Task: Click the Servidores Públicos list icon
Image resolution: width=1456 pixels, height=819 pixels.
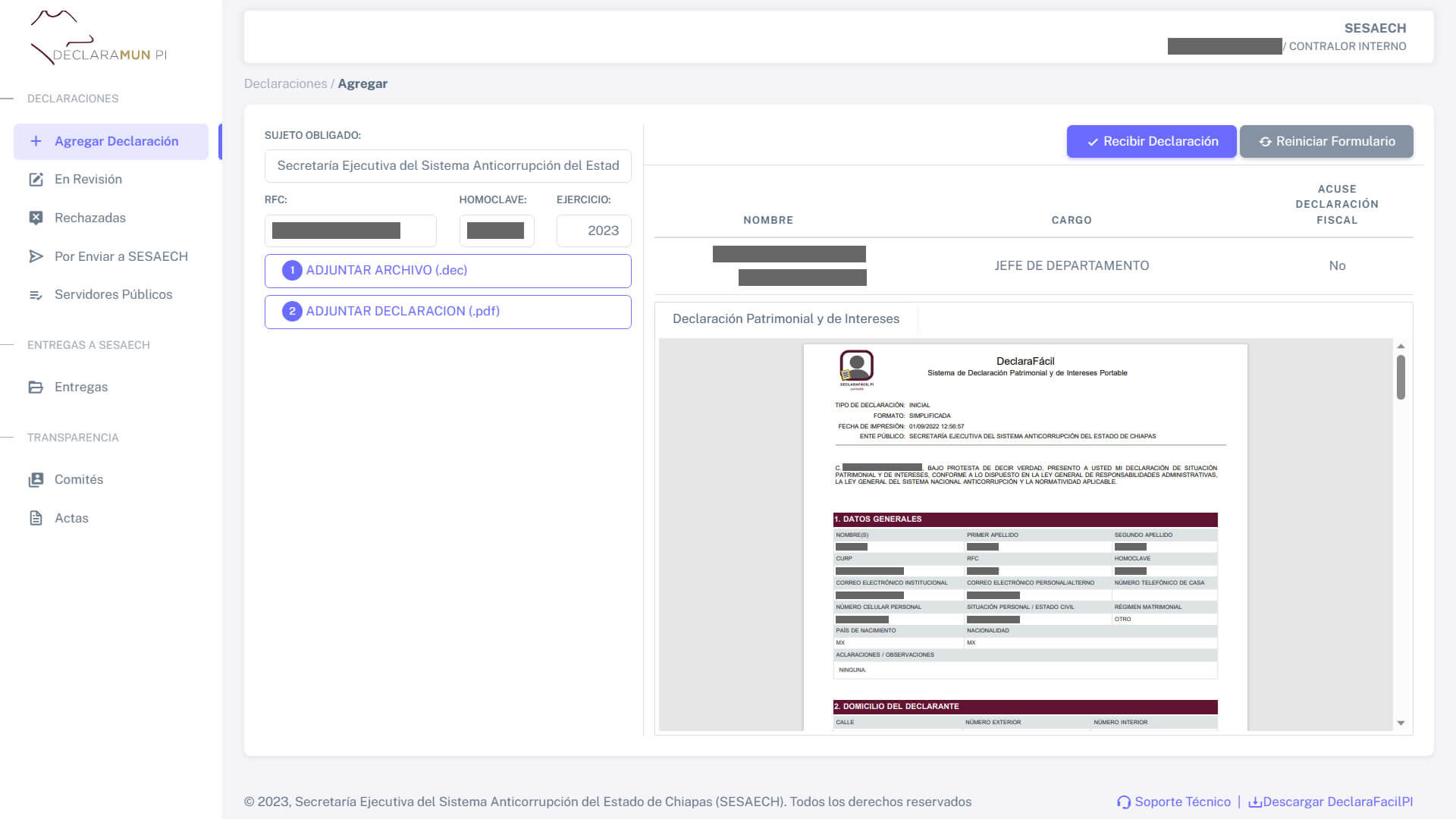Action: tap(36, 295)
